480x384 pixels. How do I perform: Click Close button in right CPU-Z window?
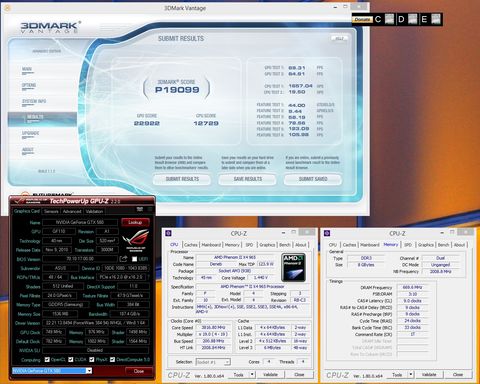(458, 375)
